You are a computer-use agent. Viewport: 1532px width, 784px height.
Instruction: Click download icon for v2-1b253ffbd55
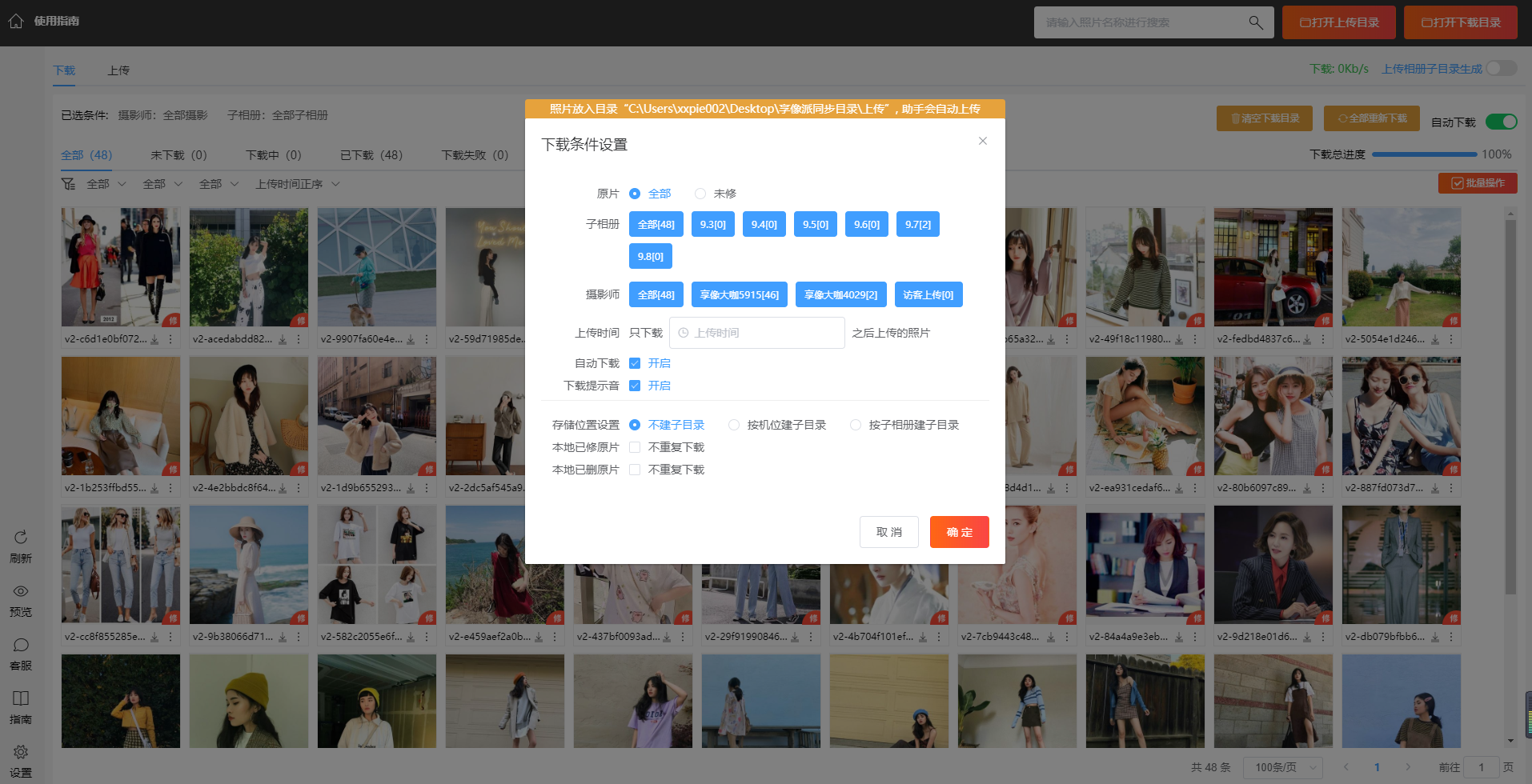(154, 488)
